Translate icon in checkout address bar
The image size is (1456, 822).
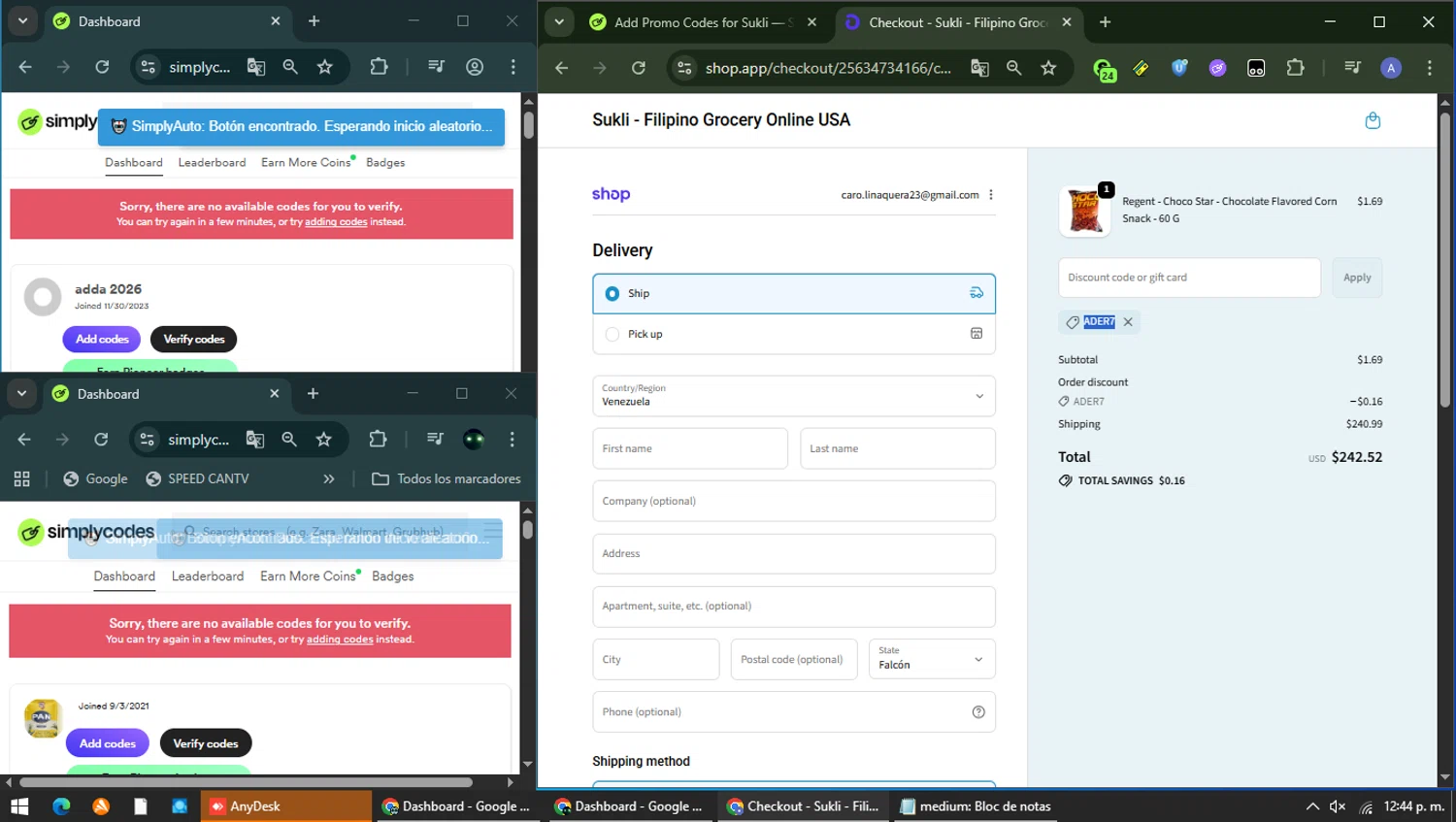click(979, 68)
